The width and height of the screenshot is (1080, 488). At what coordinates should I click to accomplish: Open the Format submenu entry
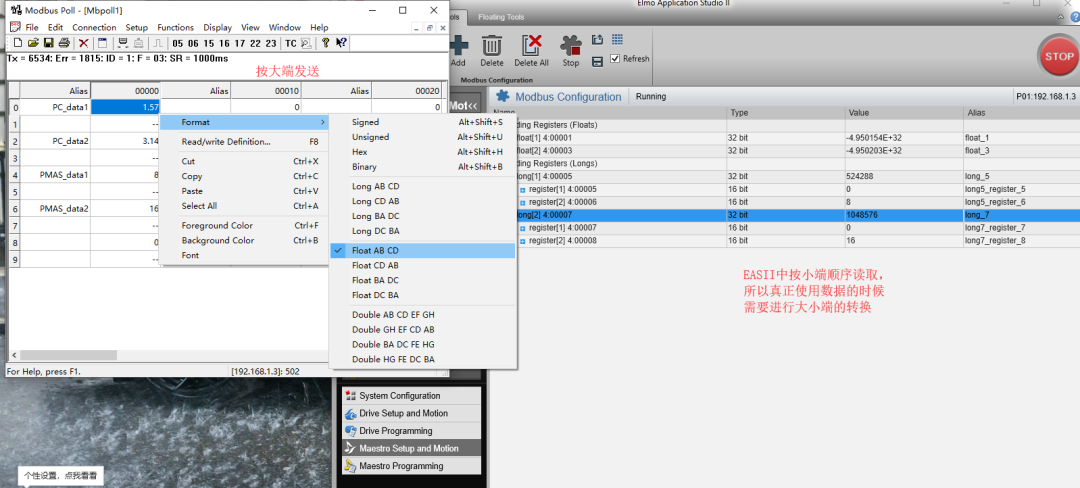coord(245,123)
